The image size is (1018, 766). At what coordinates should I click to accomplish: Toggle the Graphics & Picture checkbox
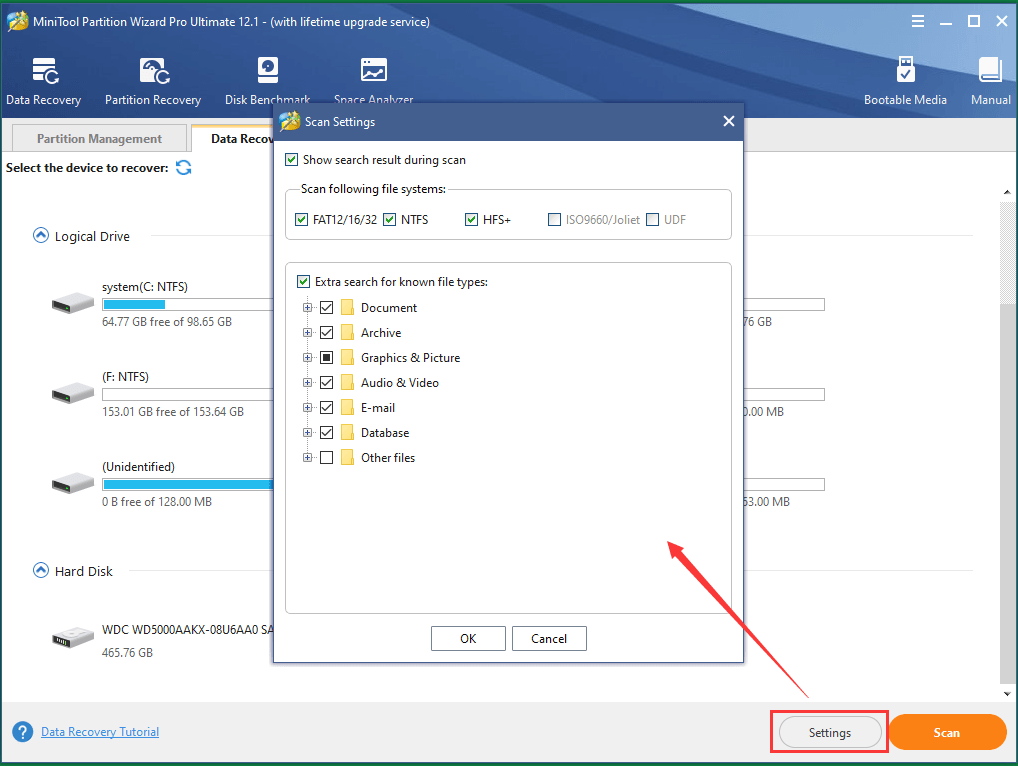[x=327, y=358]
